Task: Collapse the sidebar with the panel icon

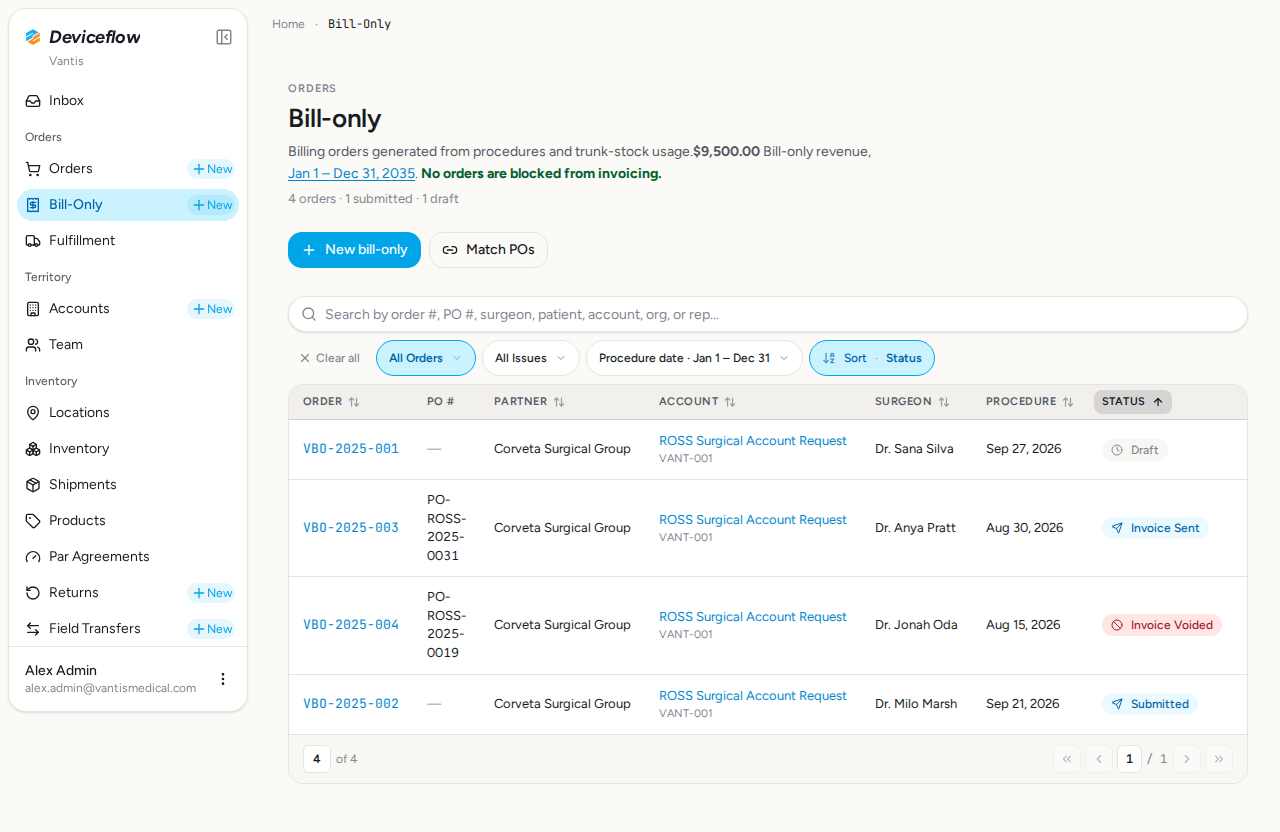Action: pyautogui.click(x=224, y=37)
